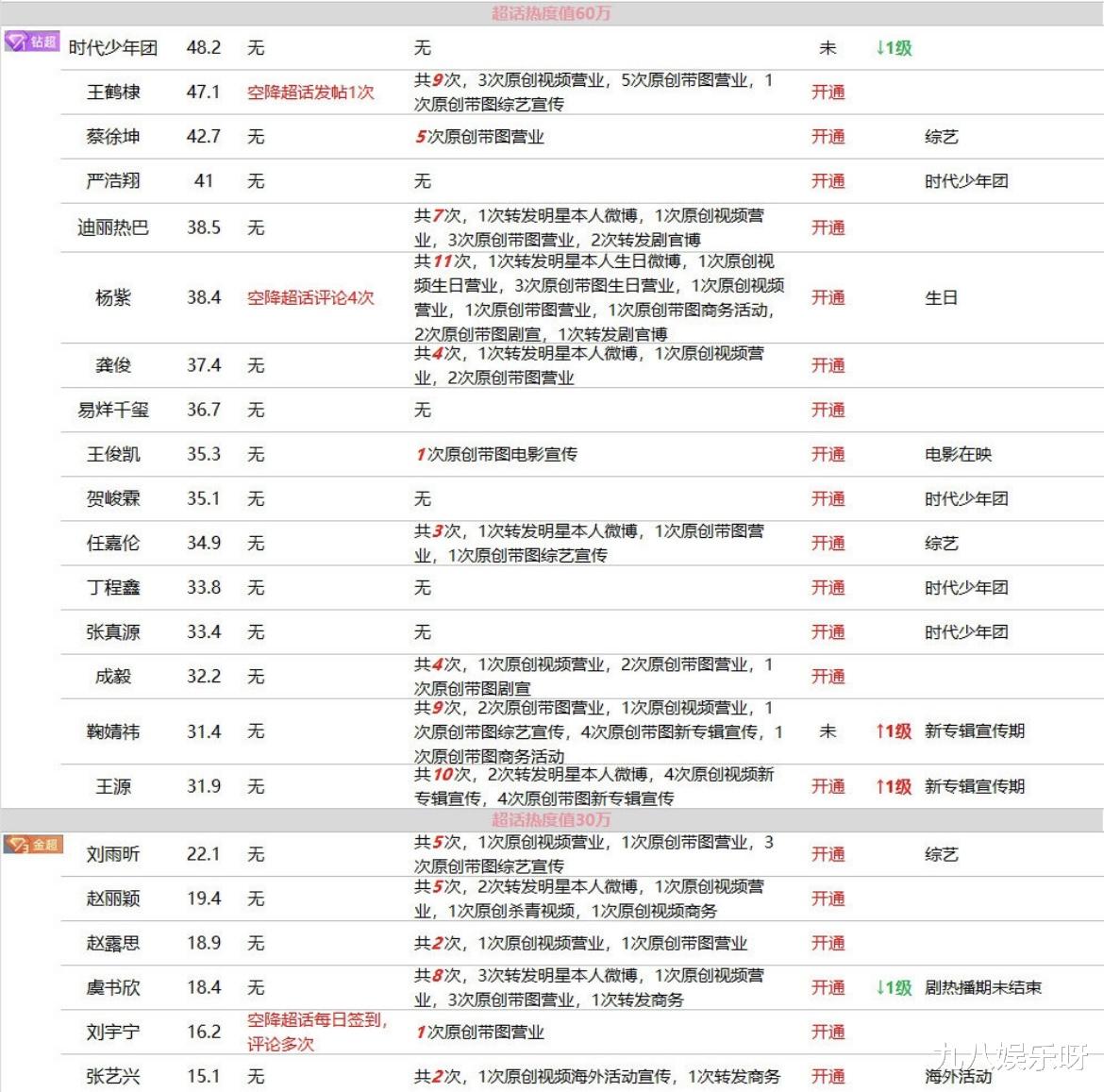
Task: Click the value 31.4 for 鞠婧祎
Action: (204, 731)
